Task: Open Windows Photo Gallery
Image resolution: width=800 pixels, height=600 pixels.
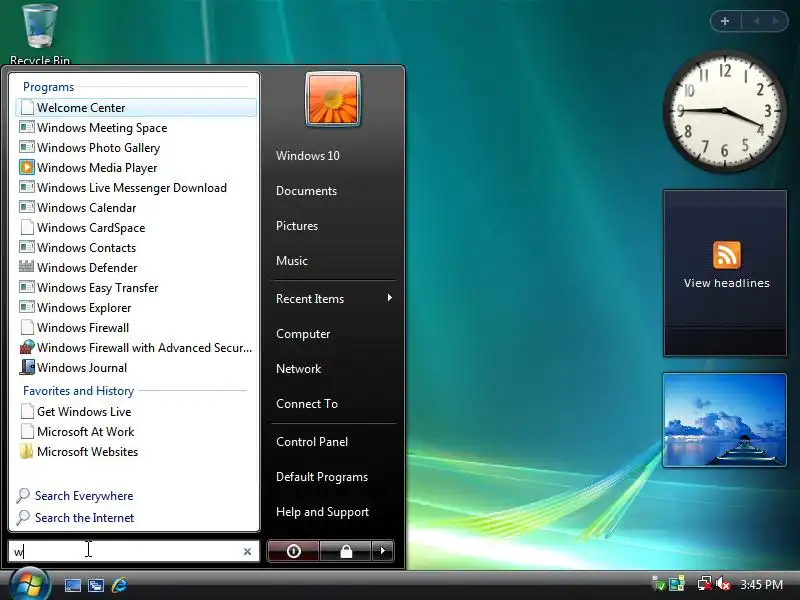Action: click(136, 147)
